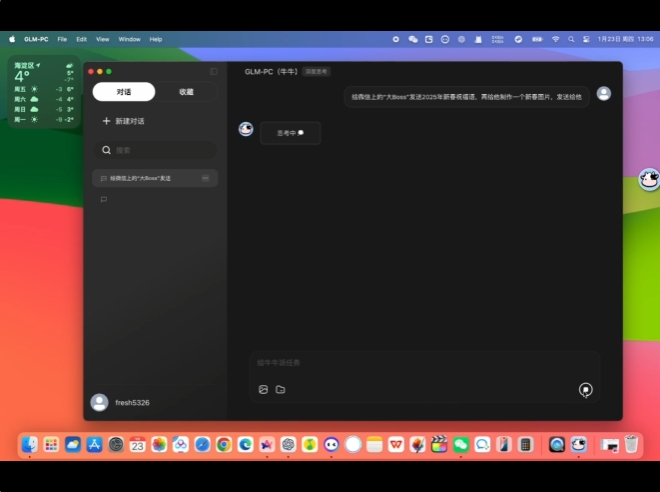Open Chrome from the Dock
Image resolution: width=660 pixels, height=492 pixels.
(x=224, y=445)
